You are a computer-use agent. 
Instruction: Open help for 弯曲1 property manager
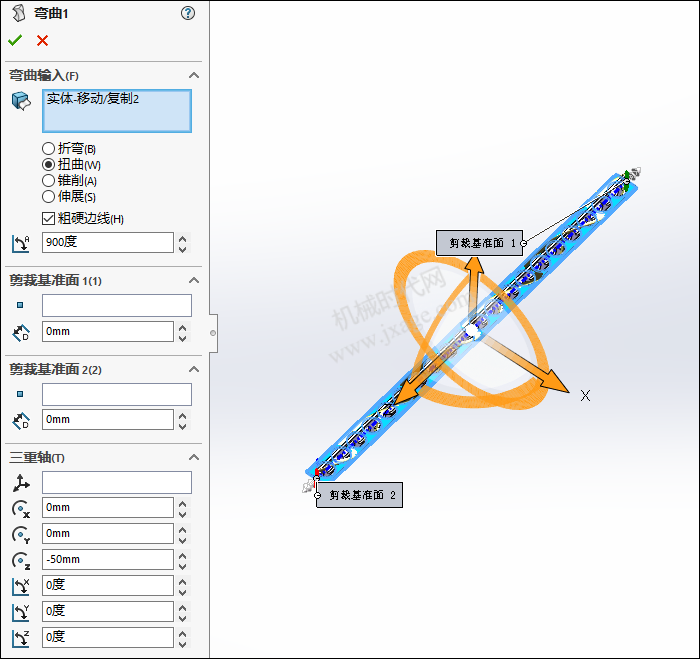[188, 13]
